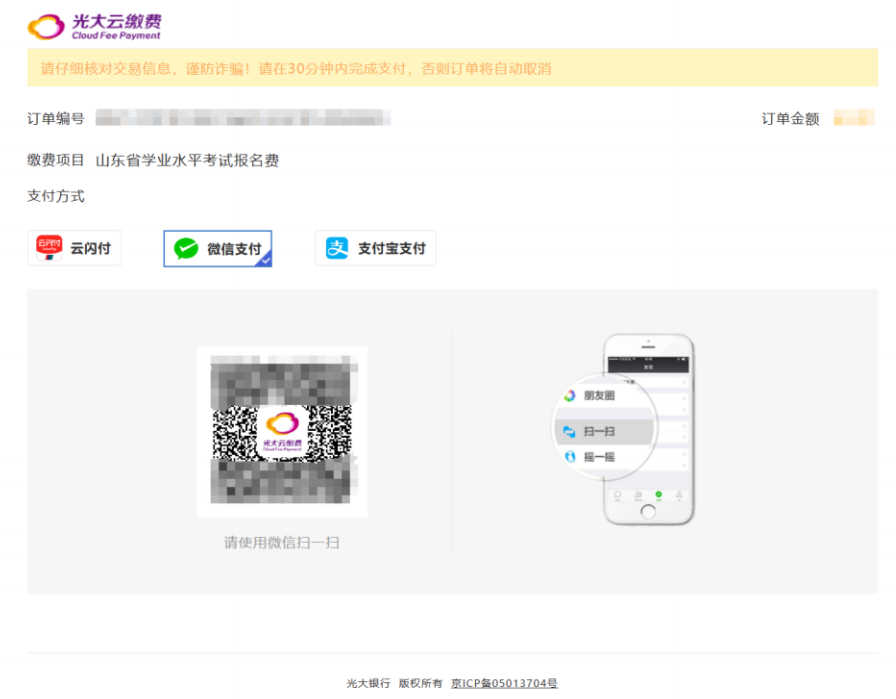Viewport: 896px width, 699px height.
Task: Choose 支付宝支付 payment option label
Action: coord(391,249)
